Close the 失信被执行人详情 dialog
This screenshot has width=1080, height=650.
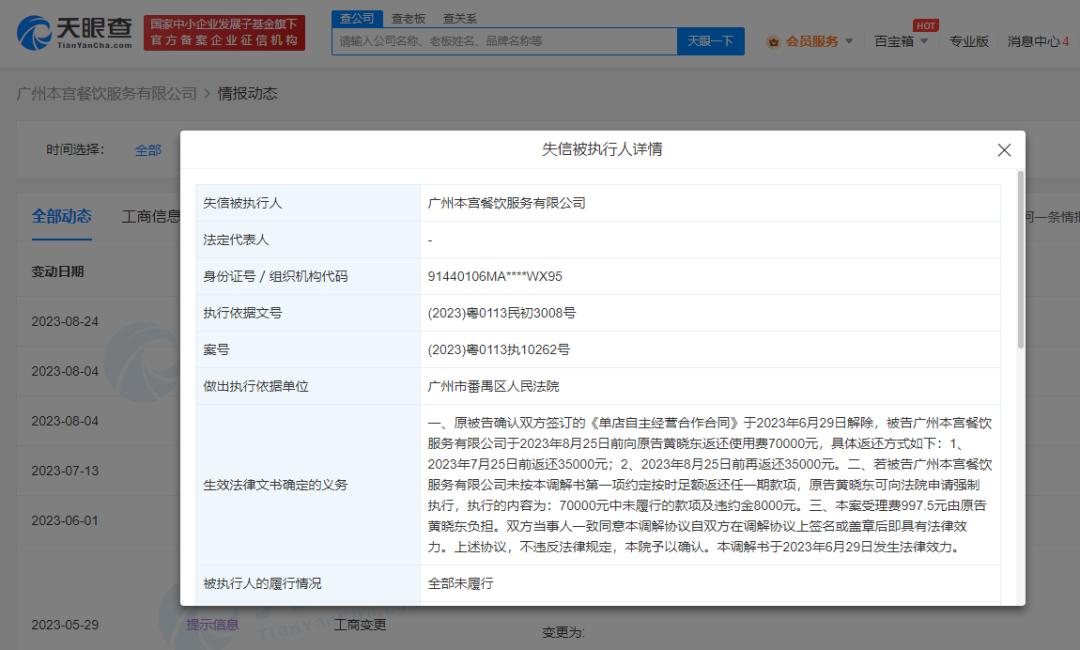click(x=1004, y=150)
